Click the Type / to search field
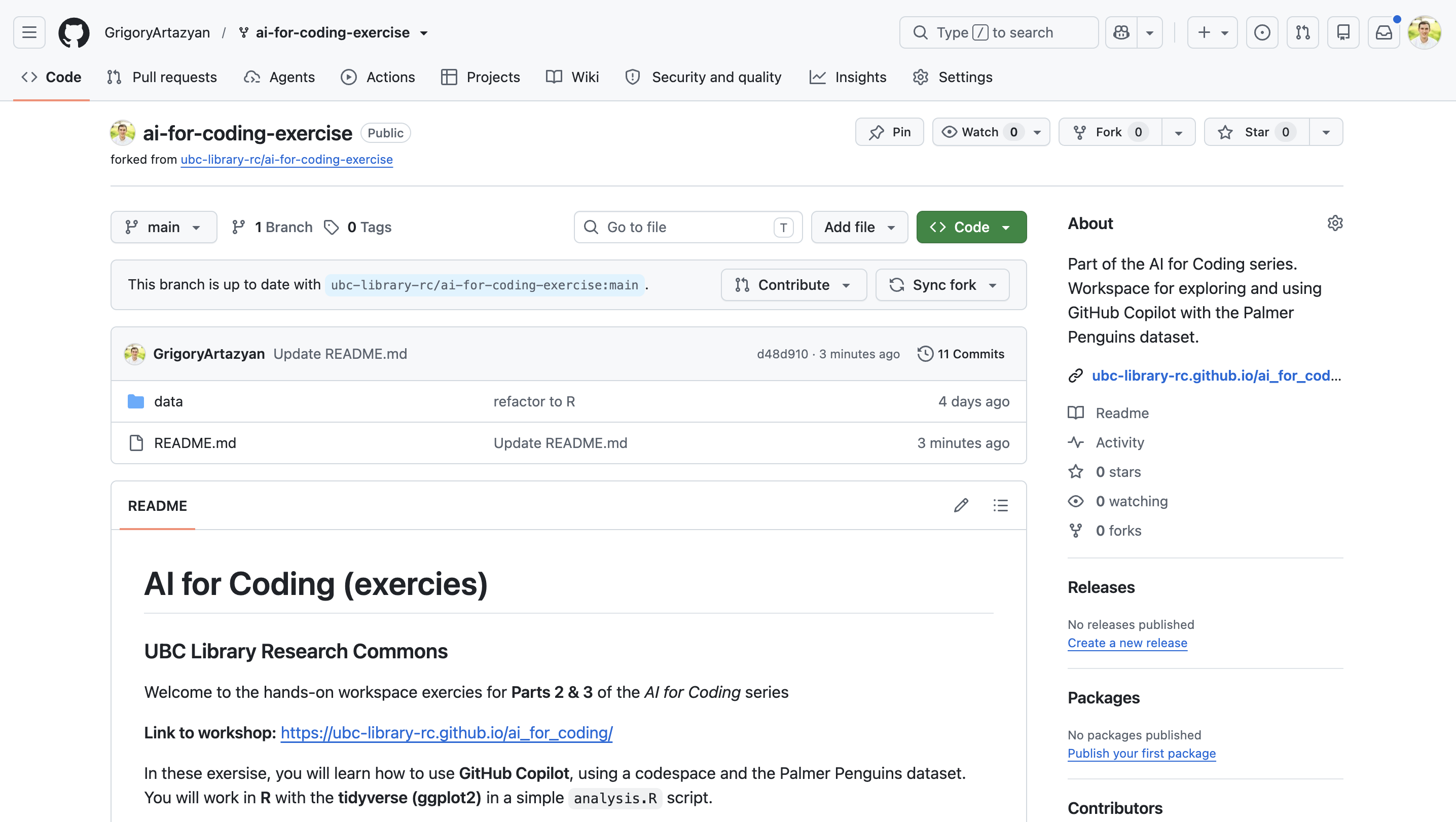 pos(999,32)
